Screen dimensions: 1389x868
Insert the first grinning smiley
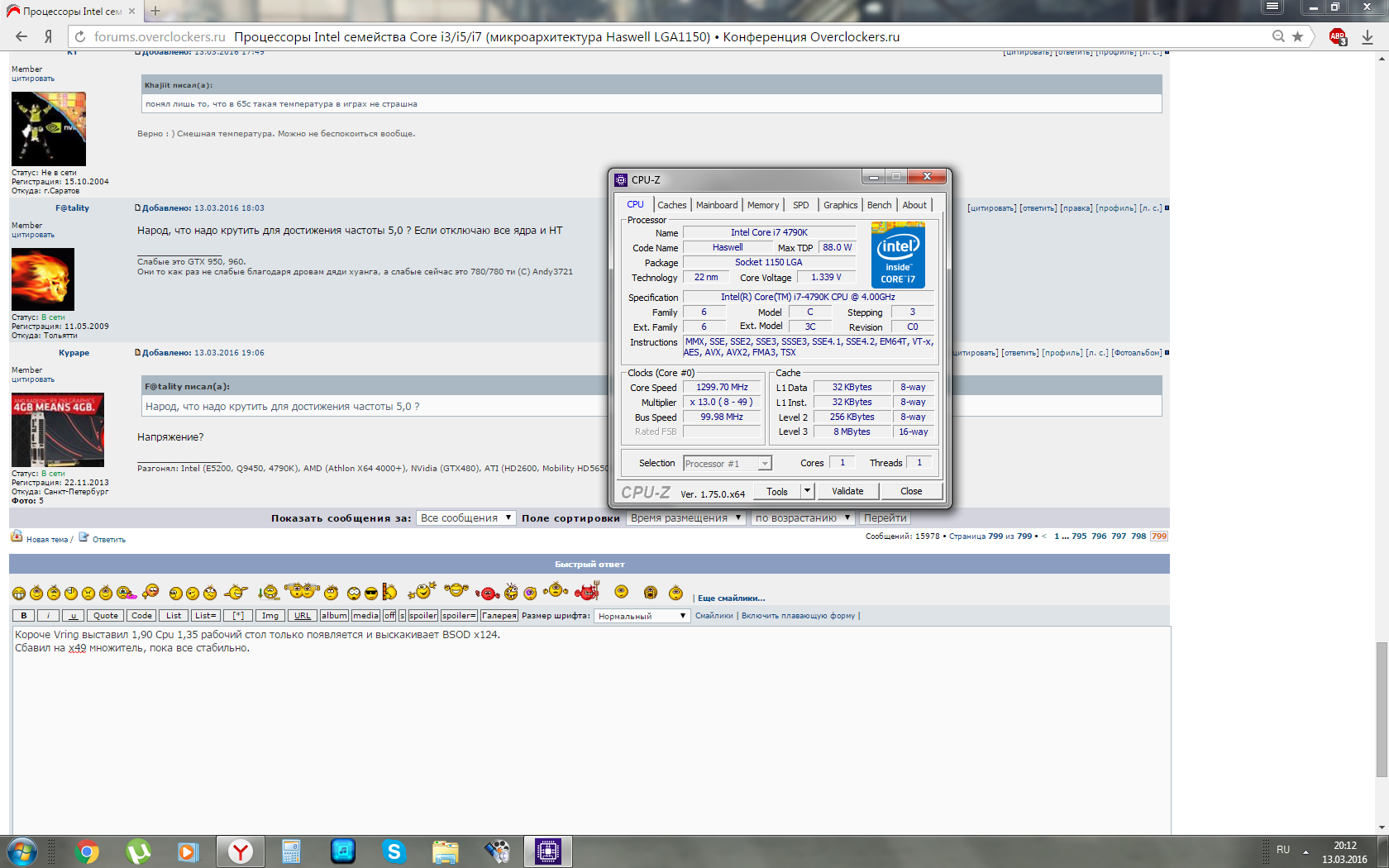19,593
